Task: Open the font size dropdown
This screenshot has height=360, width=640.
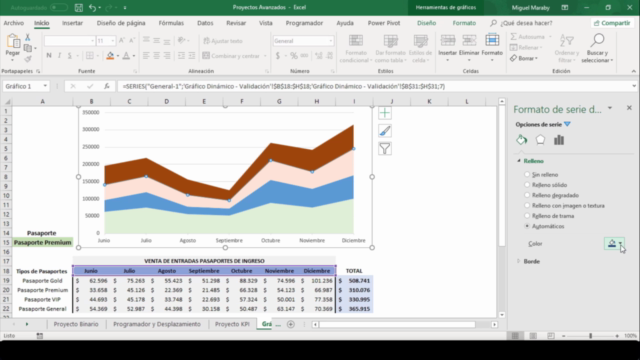Action: coord(113,41)
